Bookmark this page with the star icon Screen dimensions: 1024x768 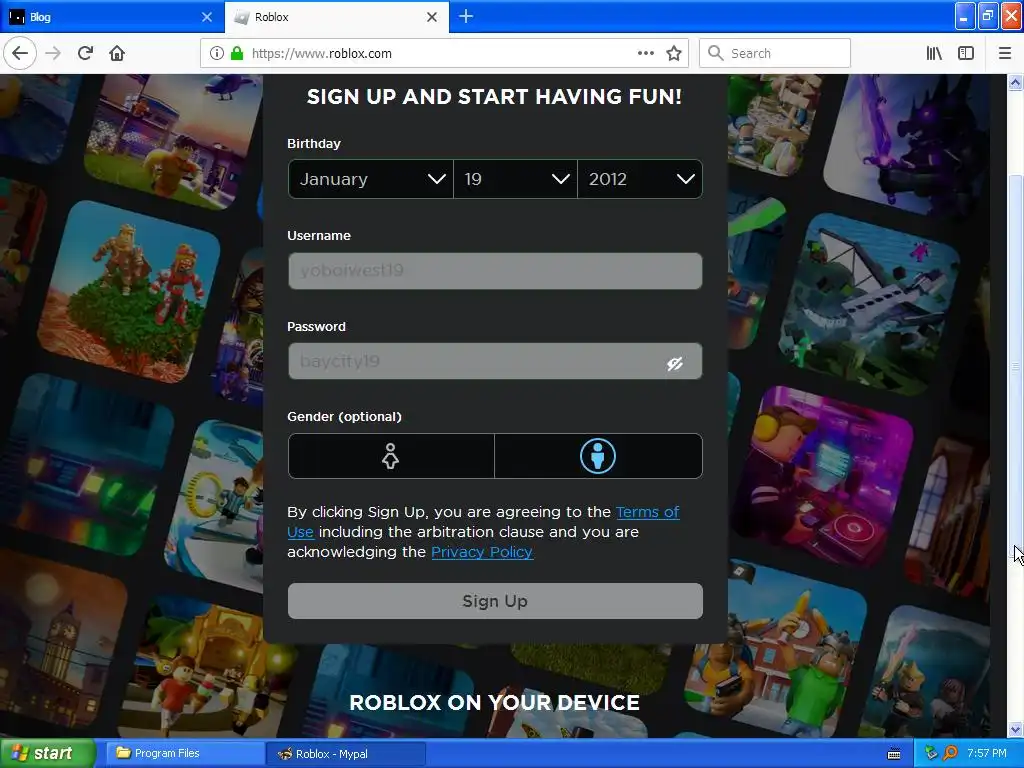674,54
